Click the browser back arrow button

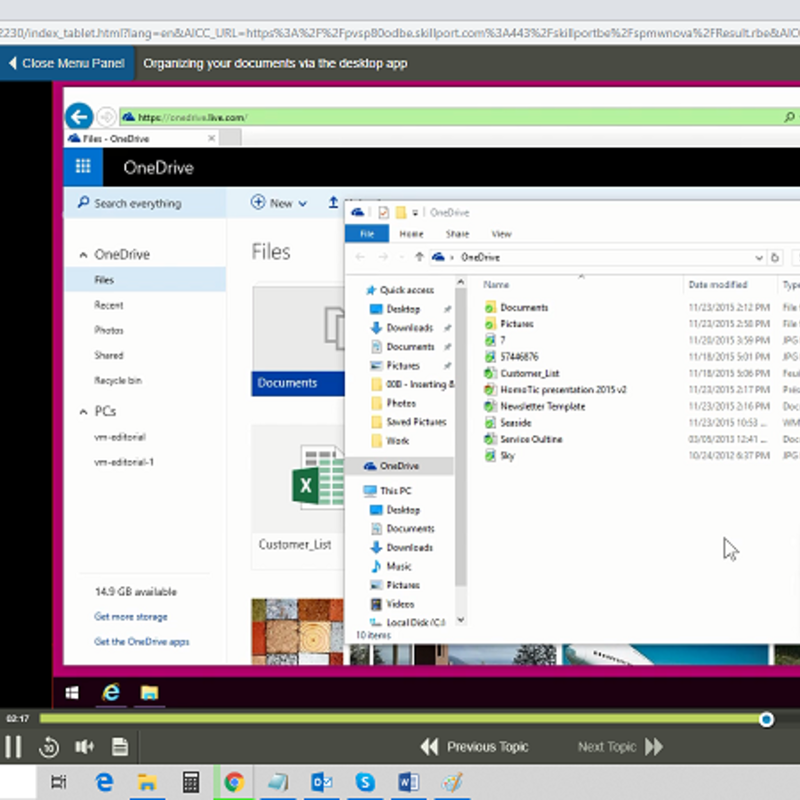tap(79, 116)
